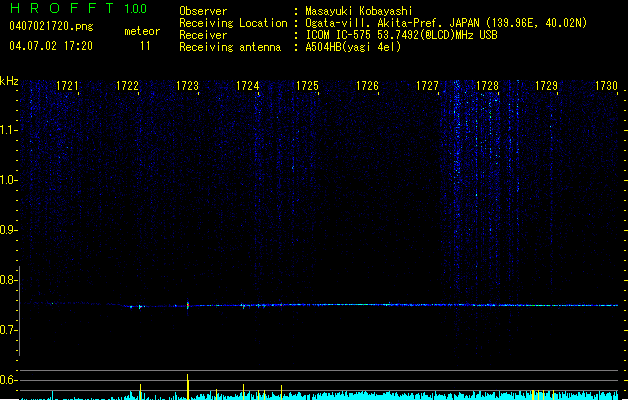Click the 1721 time marker
This screenshot has height=400, width=629.
(x=67, y=86)
